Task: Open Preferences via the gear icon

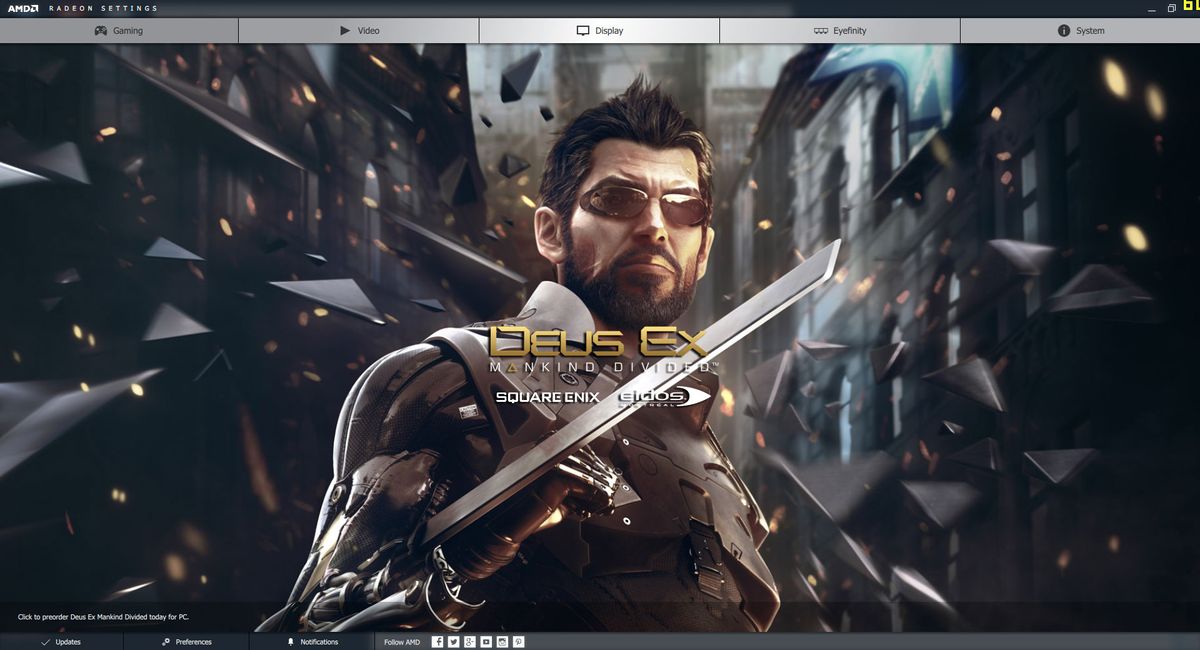Action: pos(166,642)
